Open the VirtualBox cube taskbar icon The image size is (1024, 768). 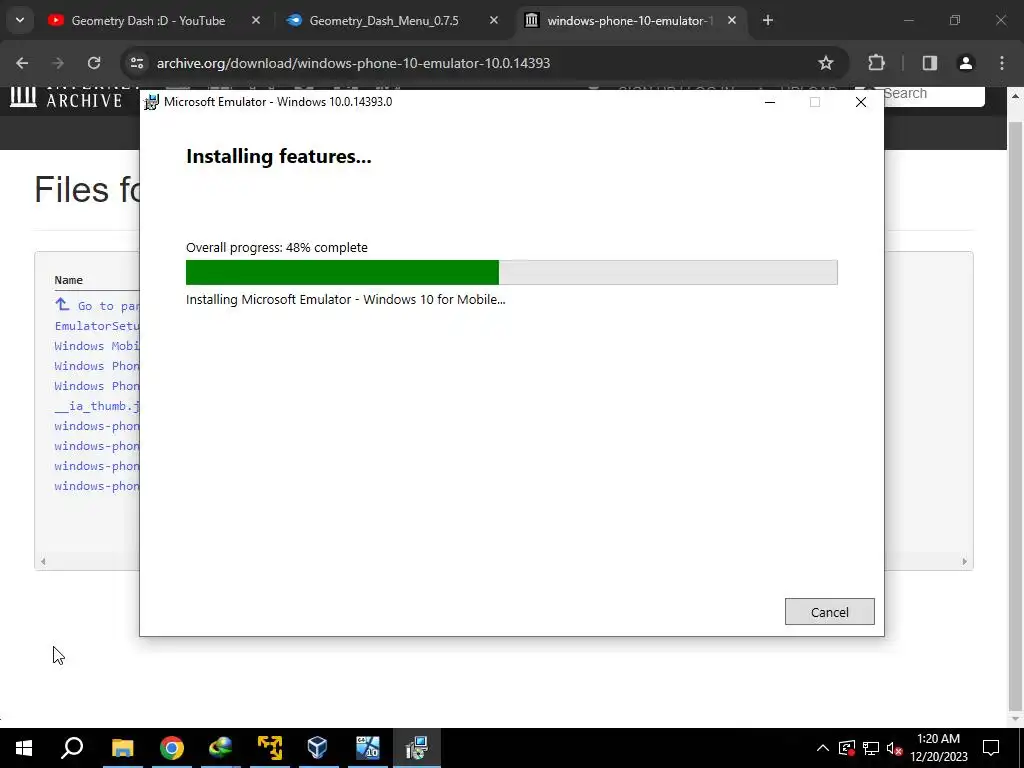(318, 748)
